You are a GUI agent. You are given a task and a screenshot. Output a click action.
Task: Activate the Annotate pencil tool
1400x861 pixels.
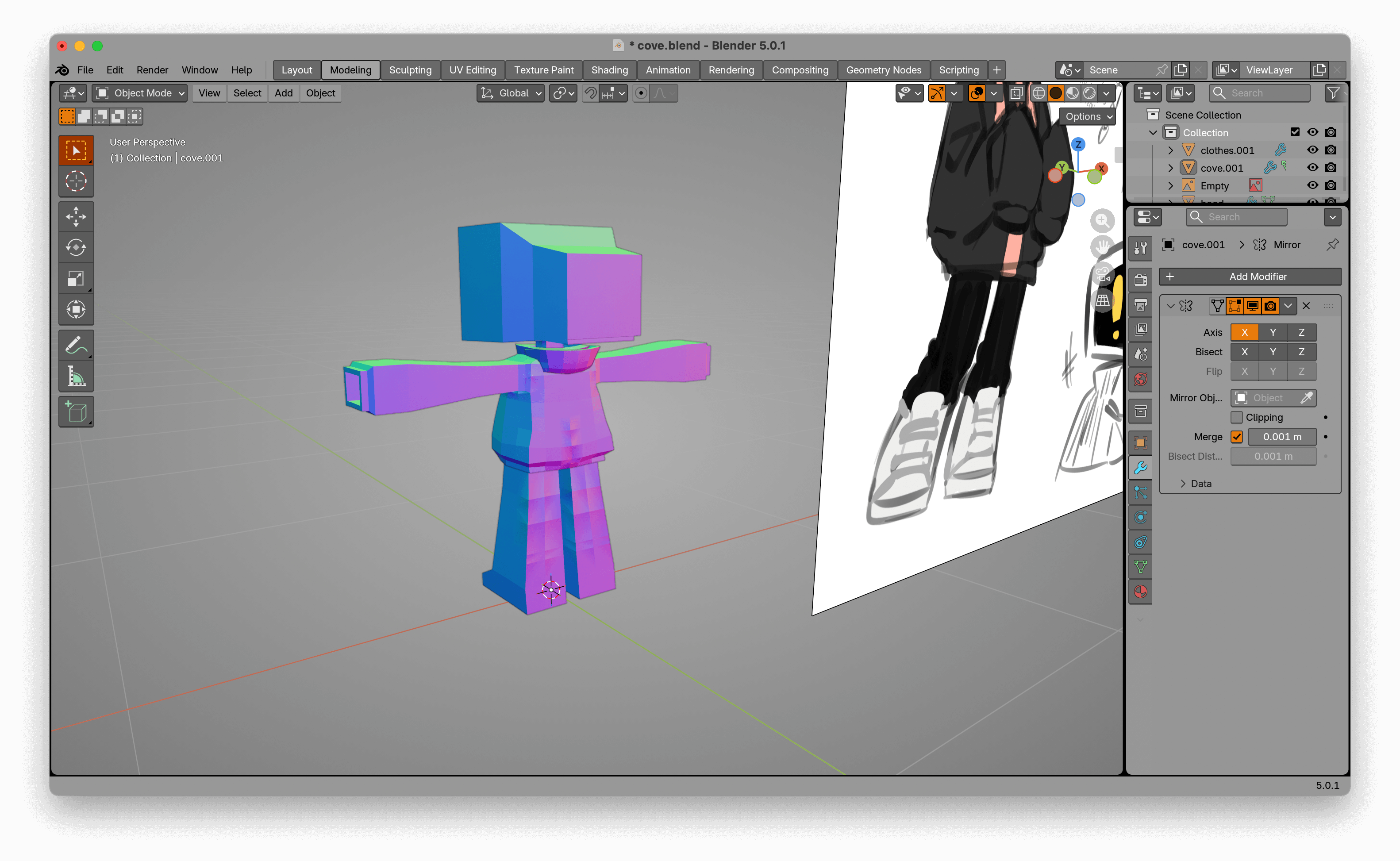click(x=76, y=345)
